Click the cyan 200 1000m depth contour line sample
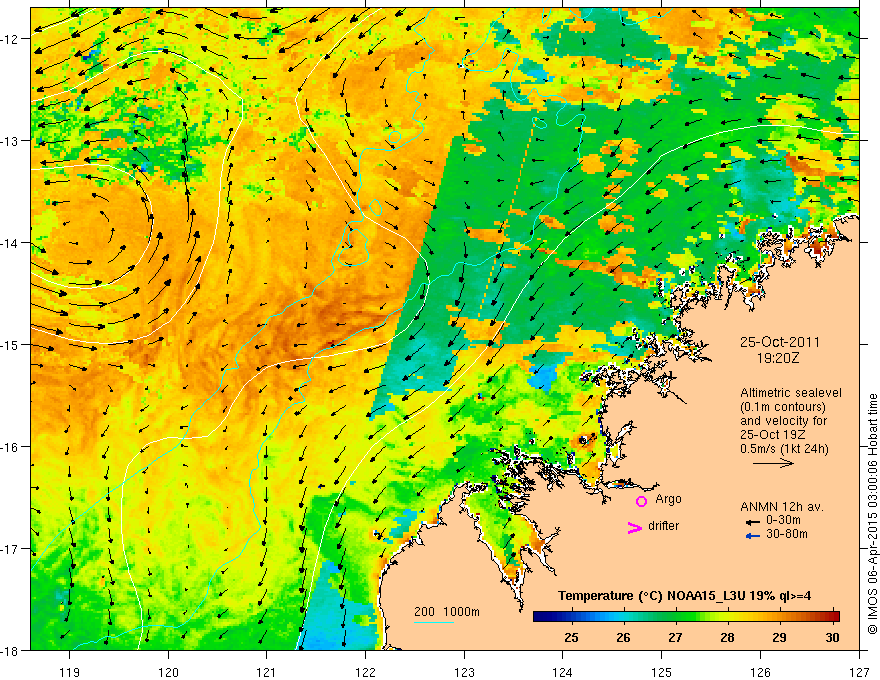The width and height of the screenshot is (880, 680). click(434, 622)
